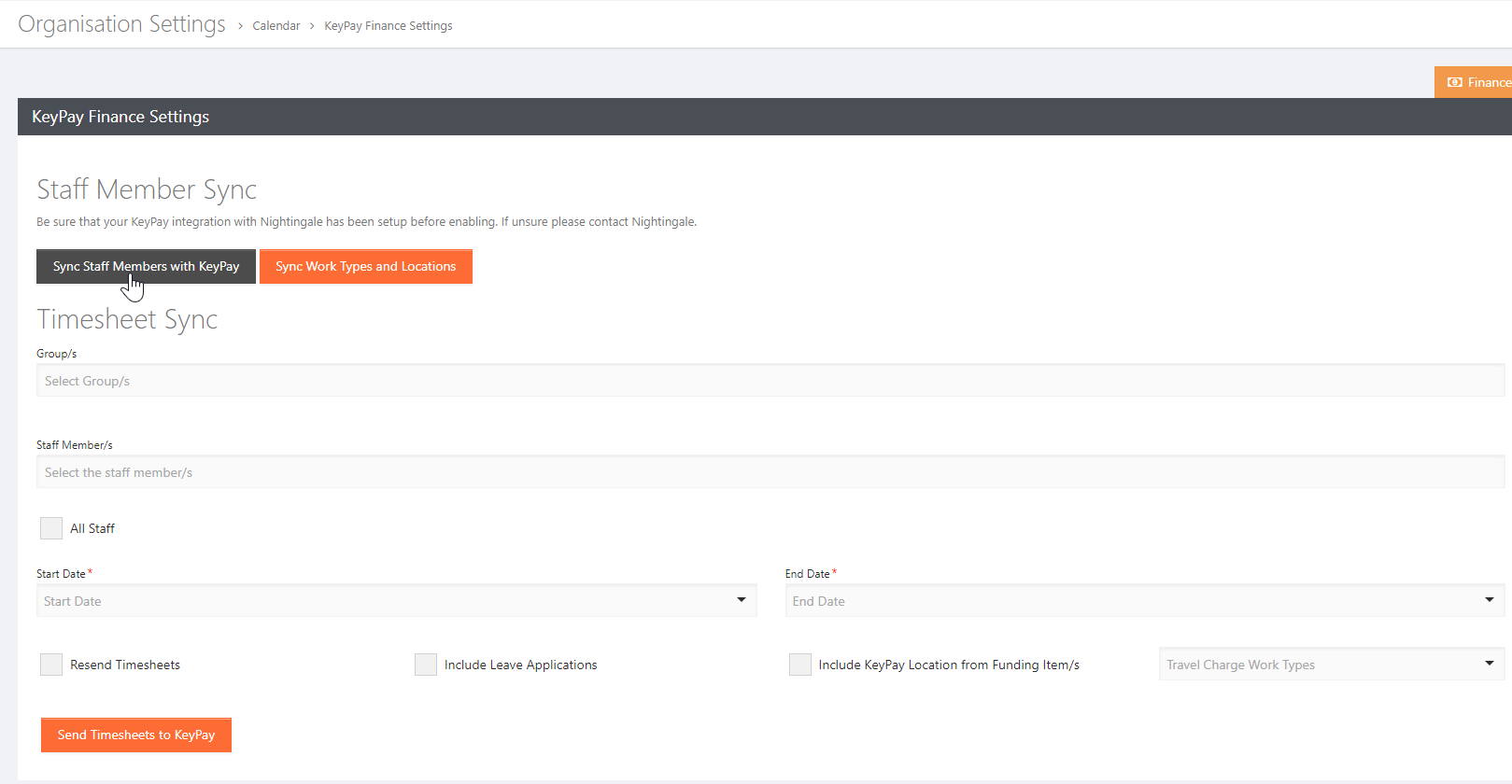Select the Staff Member Sync heading text
The width and height of the screenshot is (1512, 784).
tap(147, 189)
